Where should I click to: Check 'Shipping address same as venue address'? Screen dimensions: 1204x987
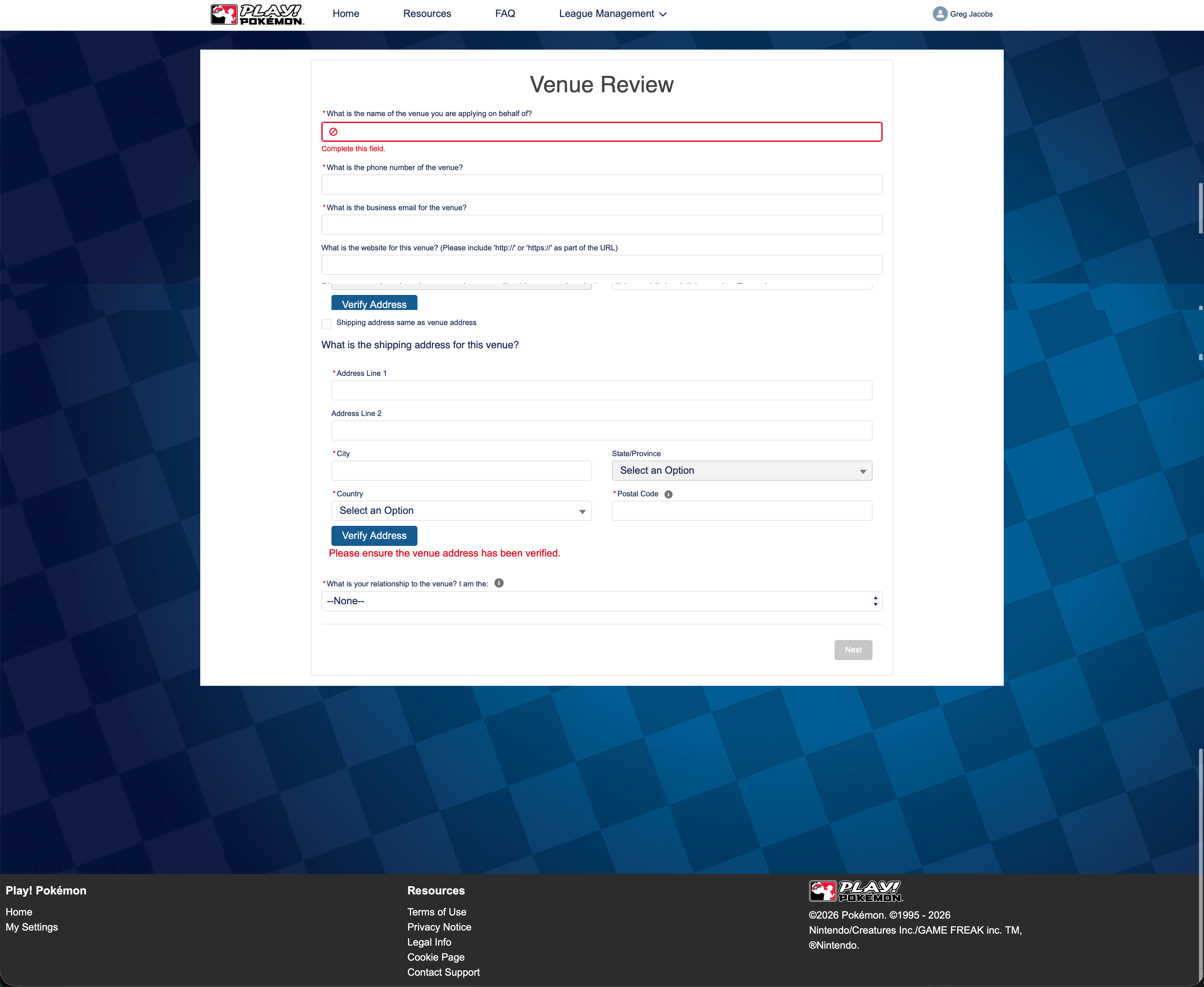(326, 324)
